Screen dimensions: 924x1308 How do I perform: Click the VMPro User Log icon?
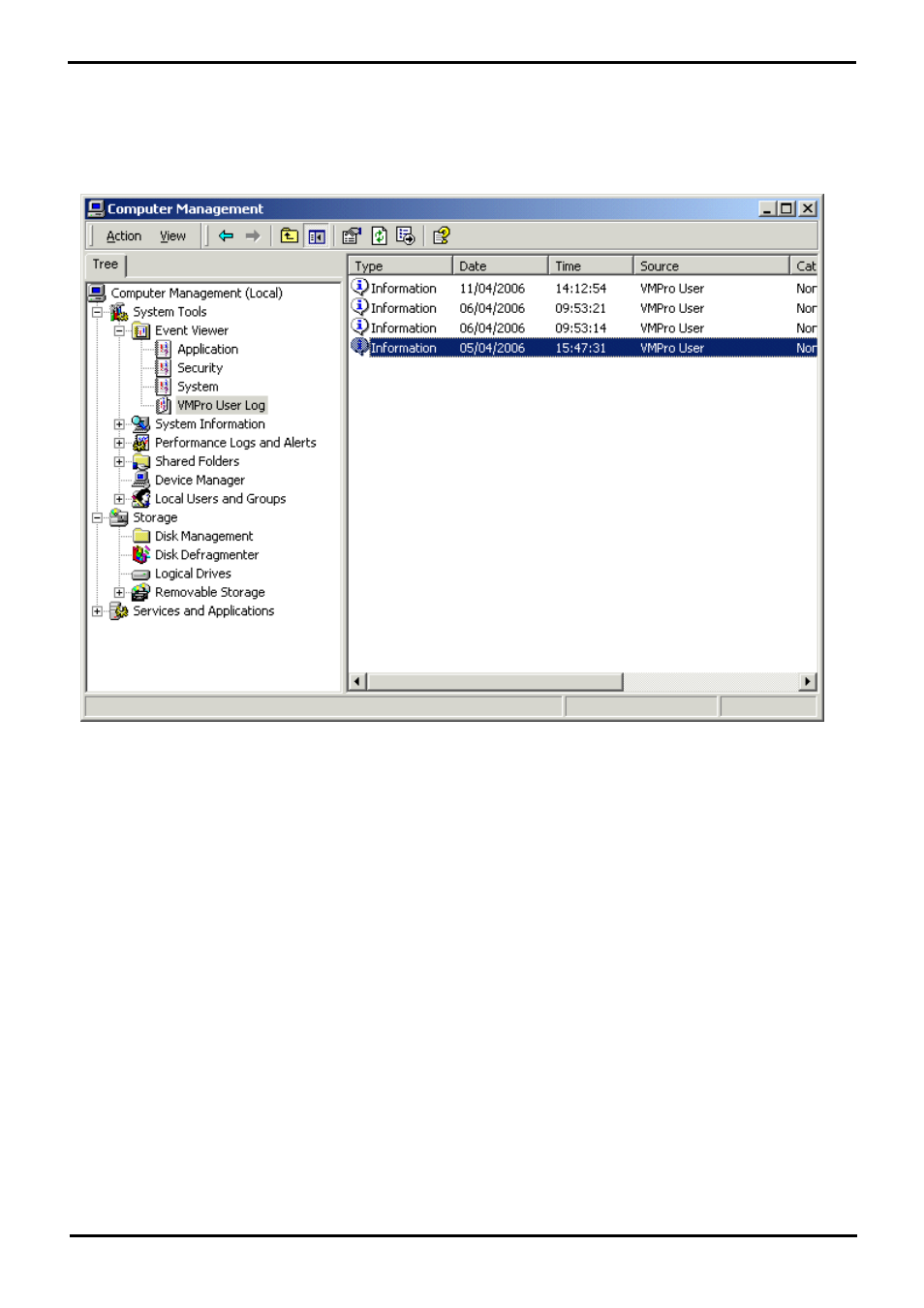pos(164,405)
